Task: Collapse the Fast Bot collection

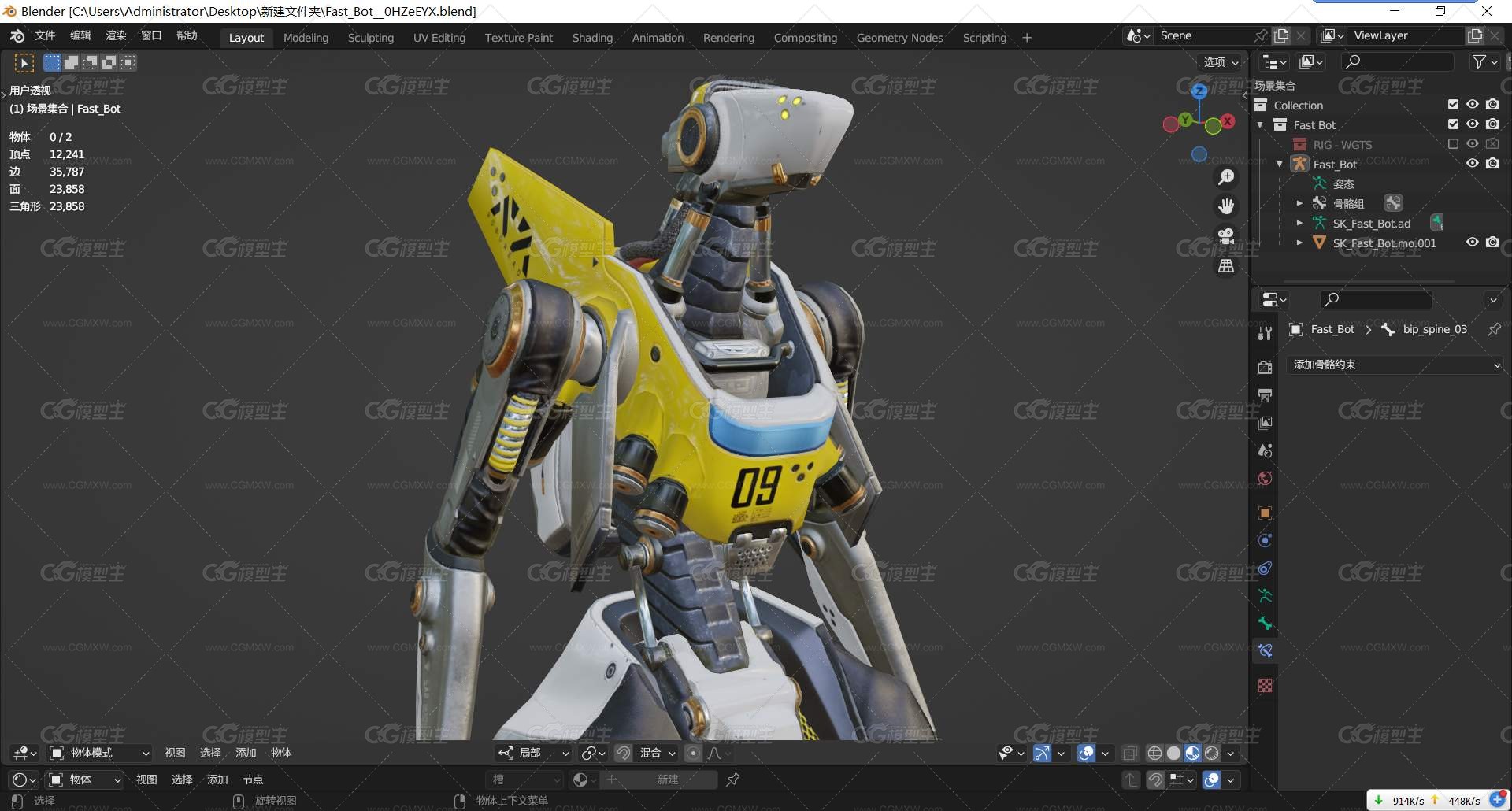Action: pos(1260,125)
